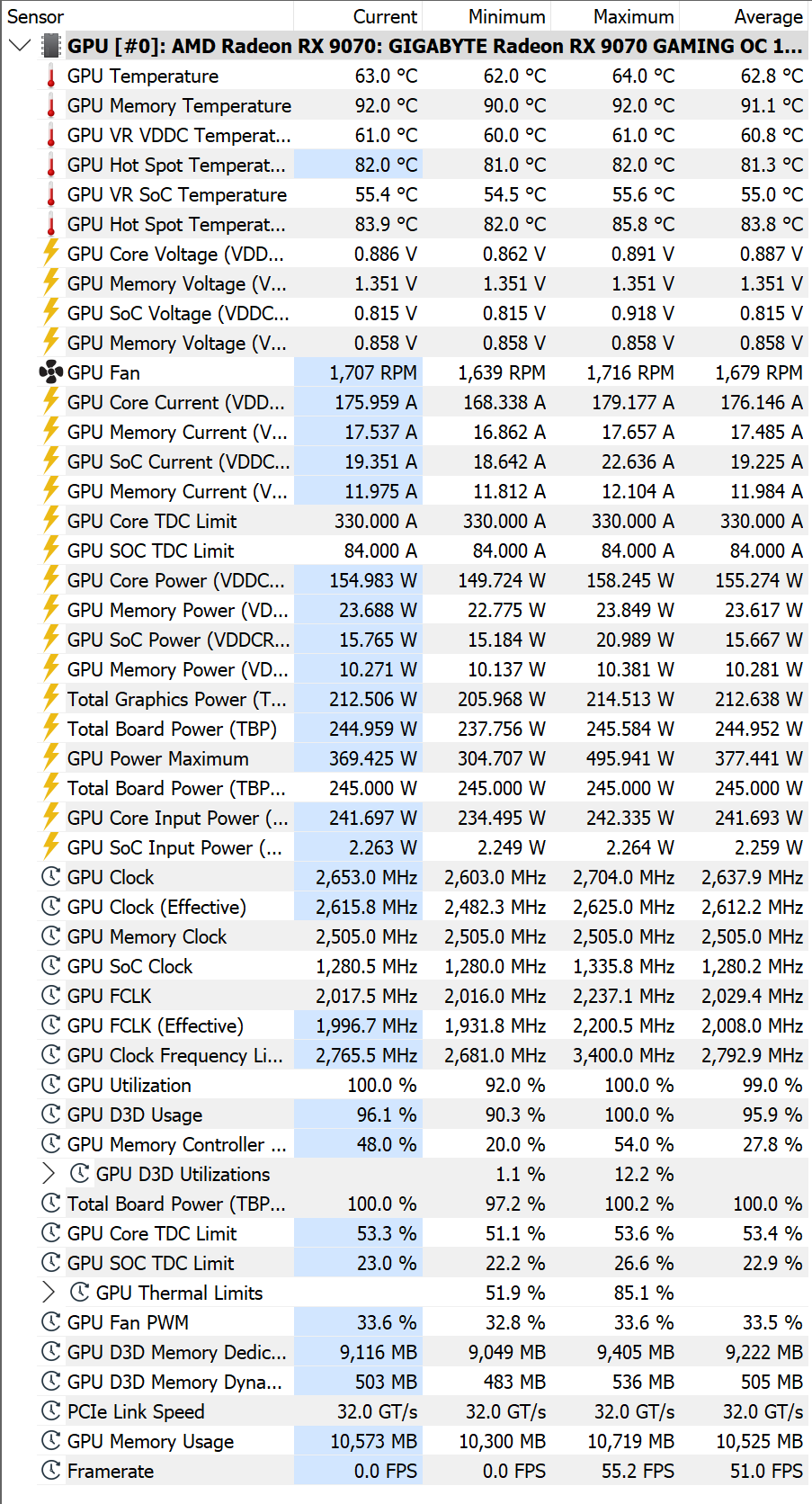Select the Total Board Power (TBP) 244.959 W label
This screenshot has height=1504, width=812.
(172, 729)
